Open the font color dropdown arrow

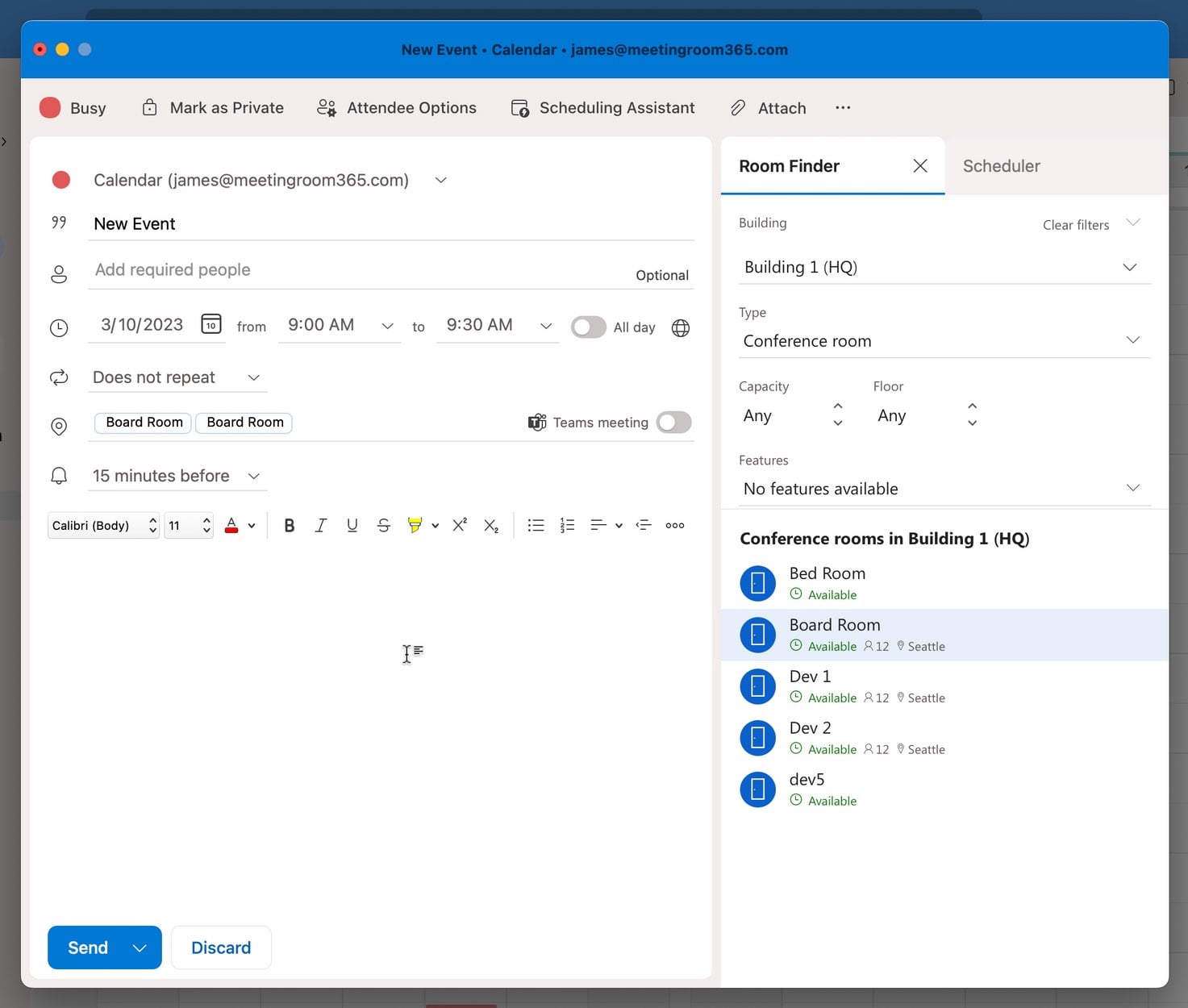pos(252,526)
